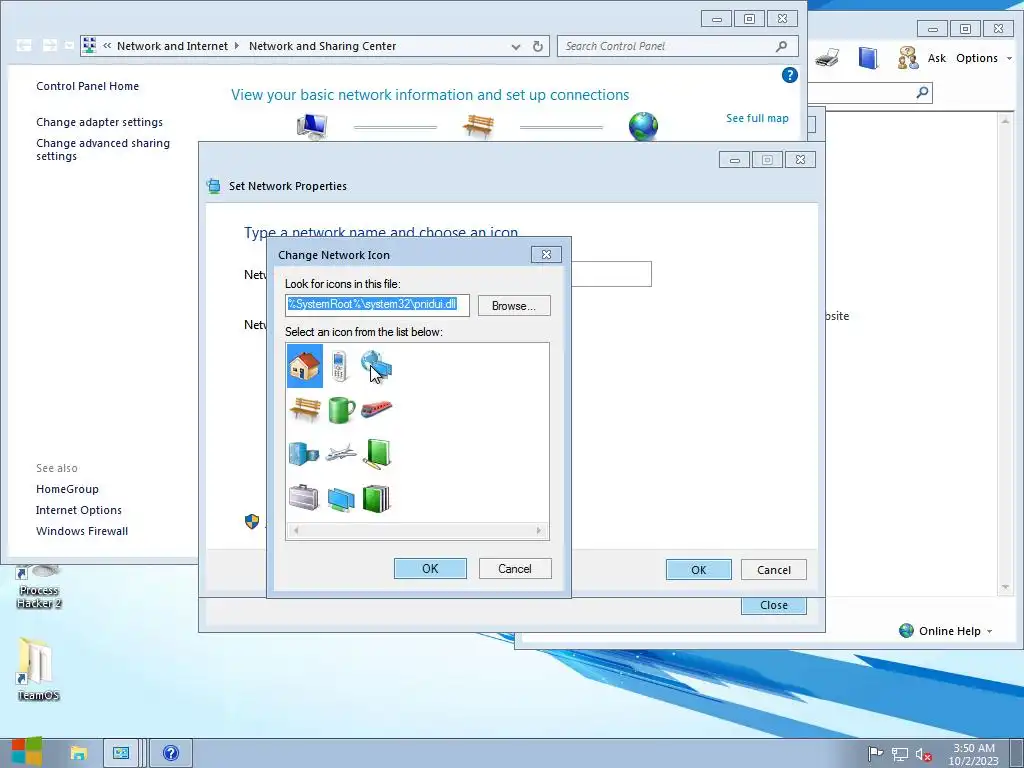This screenshot has height=768, width=1024.
Task: Click Network and Internet breadcrumb
Action: pos(172,46)
